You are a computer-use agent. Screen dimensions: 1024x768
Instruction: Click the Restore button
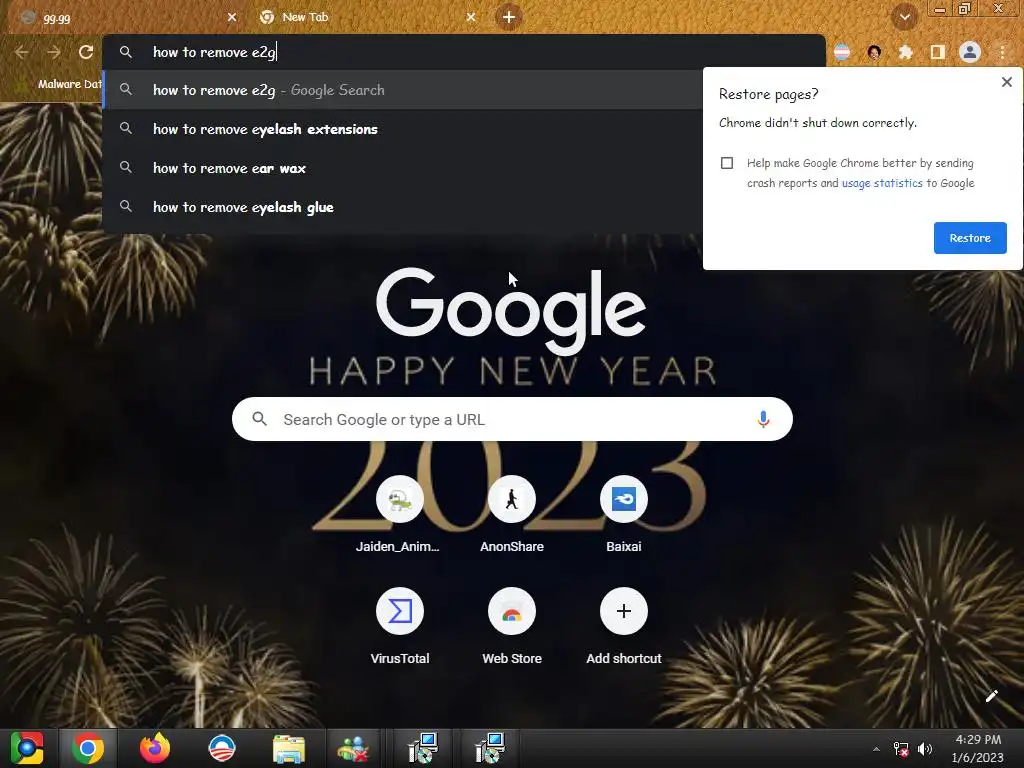970,238
